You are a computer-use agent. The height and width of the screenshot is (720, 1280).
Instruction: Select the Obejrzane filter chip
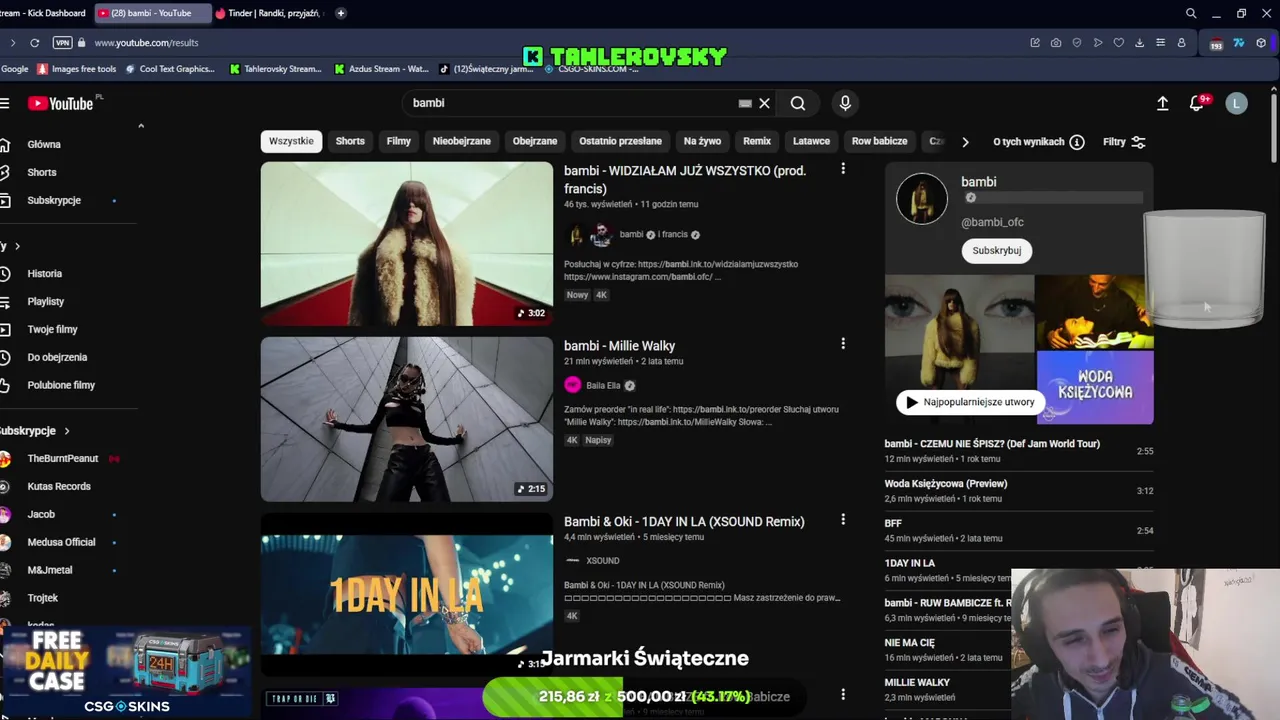point(535,141)
